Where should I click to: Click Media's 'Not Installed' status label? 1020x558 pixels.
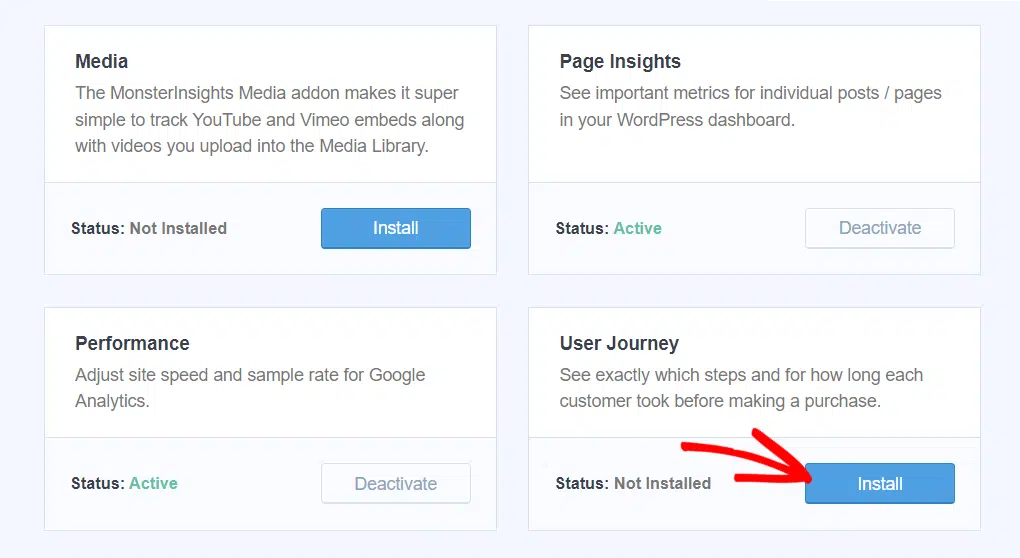(x=178, y=228)
